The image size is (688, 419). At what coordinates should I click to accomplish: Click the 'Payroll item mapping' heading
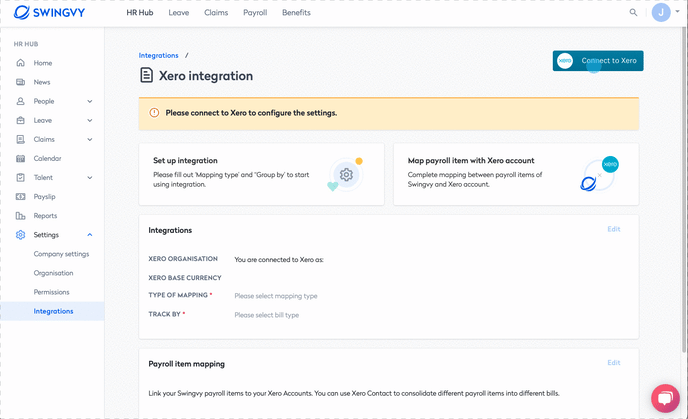(x=186, y=364)
